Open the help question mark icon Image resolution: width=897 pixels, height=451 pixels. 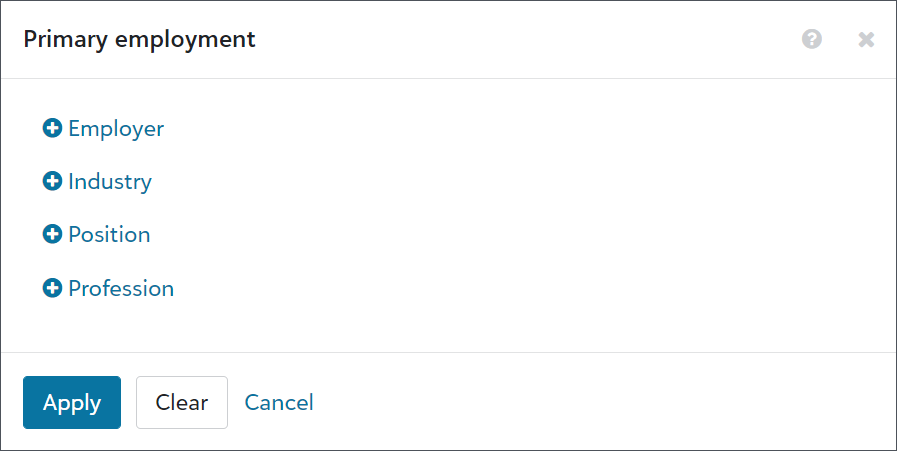(x=812, y=39)
